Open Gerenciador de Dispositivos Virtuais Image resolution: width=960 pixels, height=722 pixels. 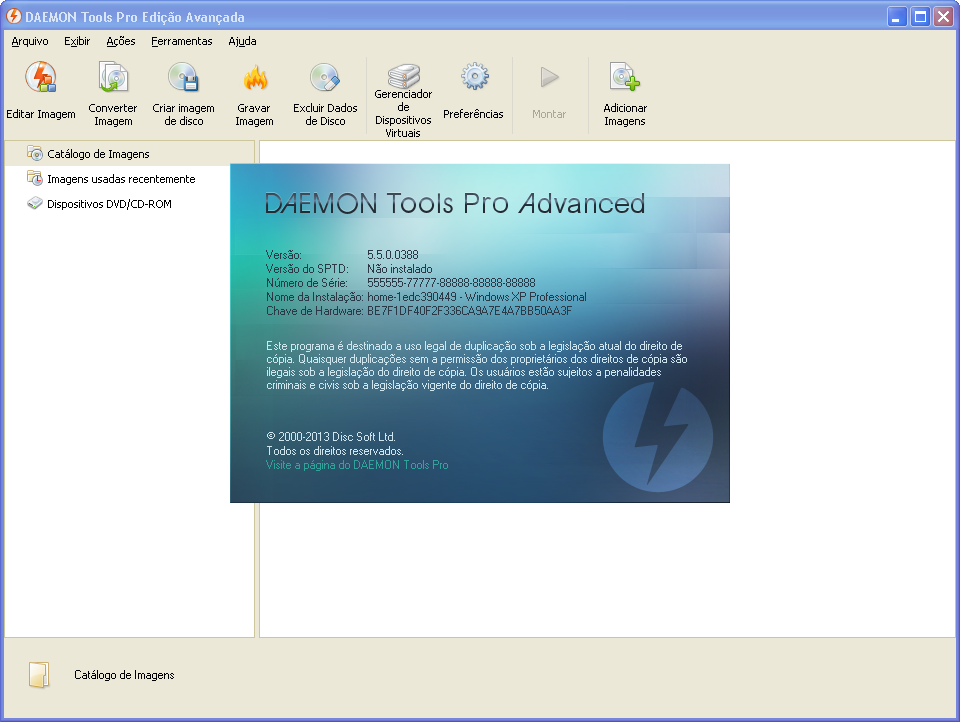pos(403,101)
